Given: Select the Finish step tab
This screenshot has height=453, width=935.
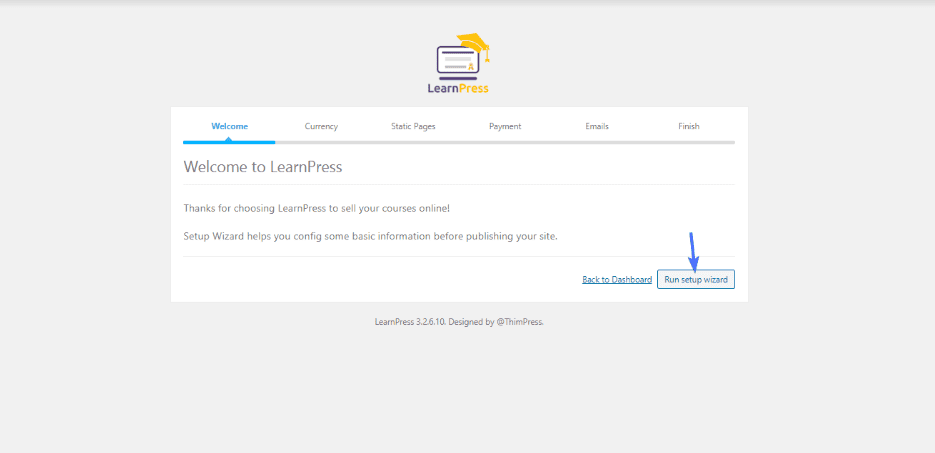Looking at the screenshot, I should 689,126.
